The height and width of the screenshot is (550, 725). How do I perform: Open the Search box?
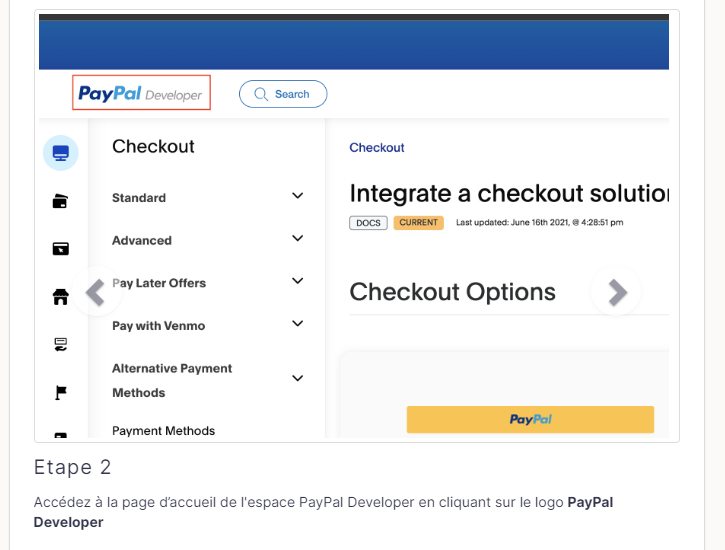(283, 94)
